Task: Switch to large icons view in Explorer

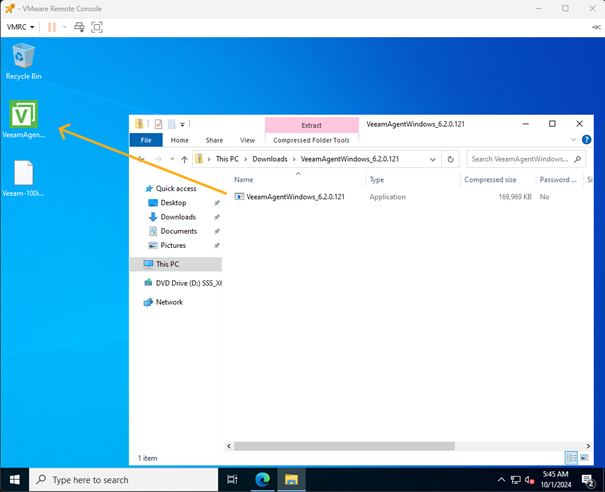Action: tap(584, 457)
